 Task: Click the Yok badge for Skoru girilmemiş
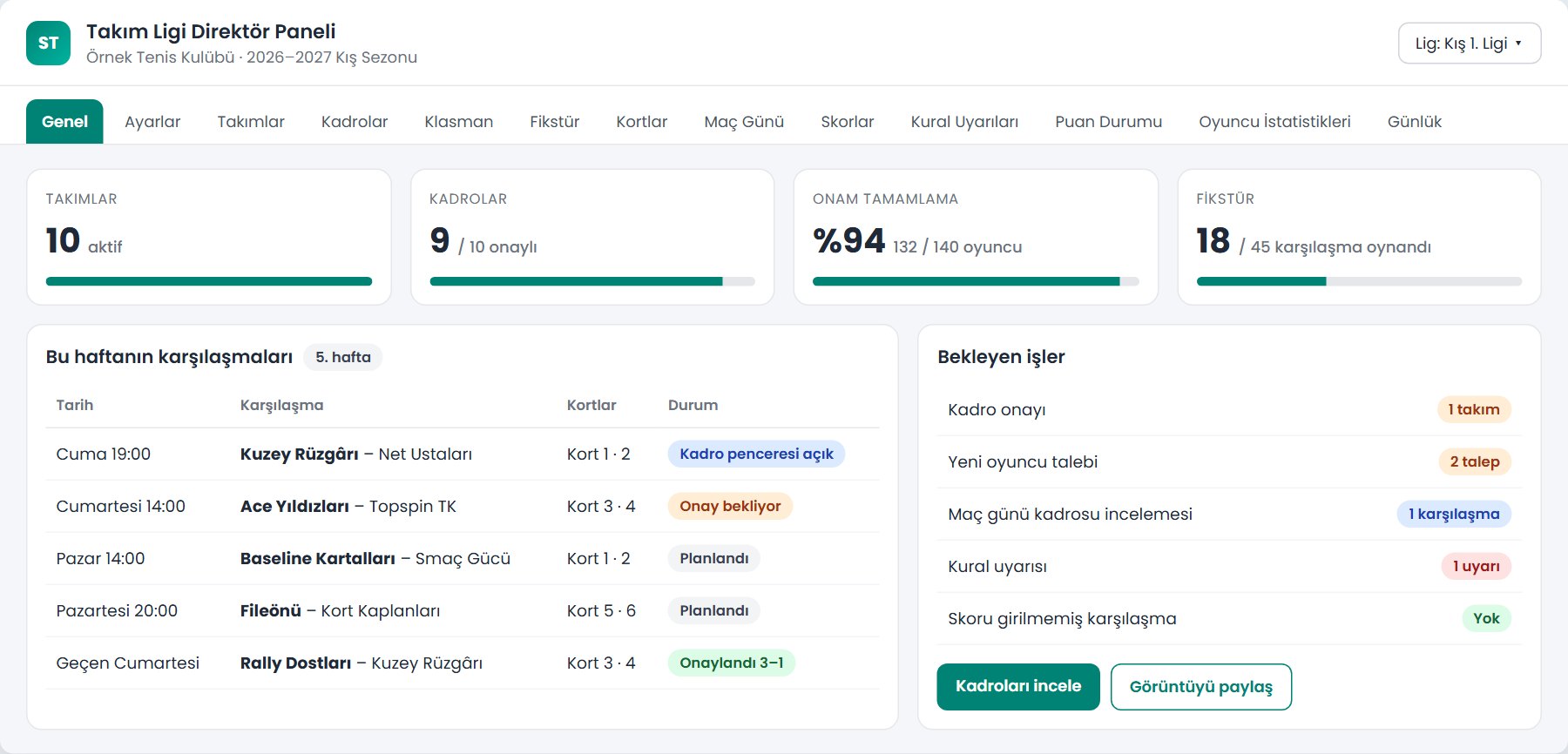pos(1486,618)
